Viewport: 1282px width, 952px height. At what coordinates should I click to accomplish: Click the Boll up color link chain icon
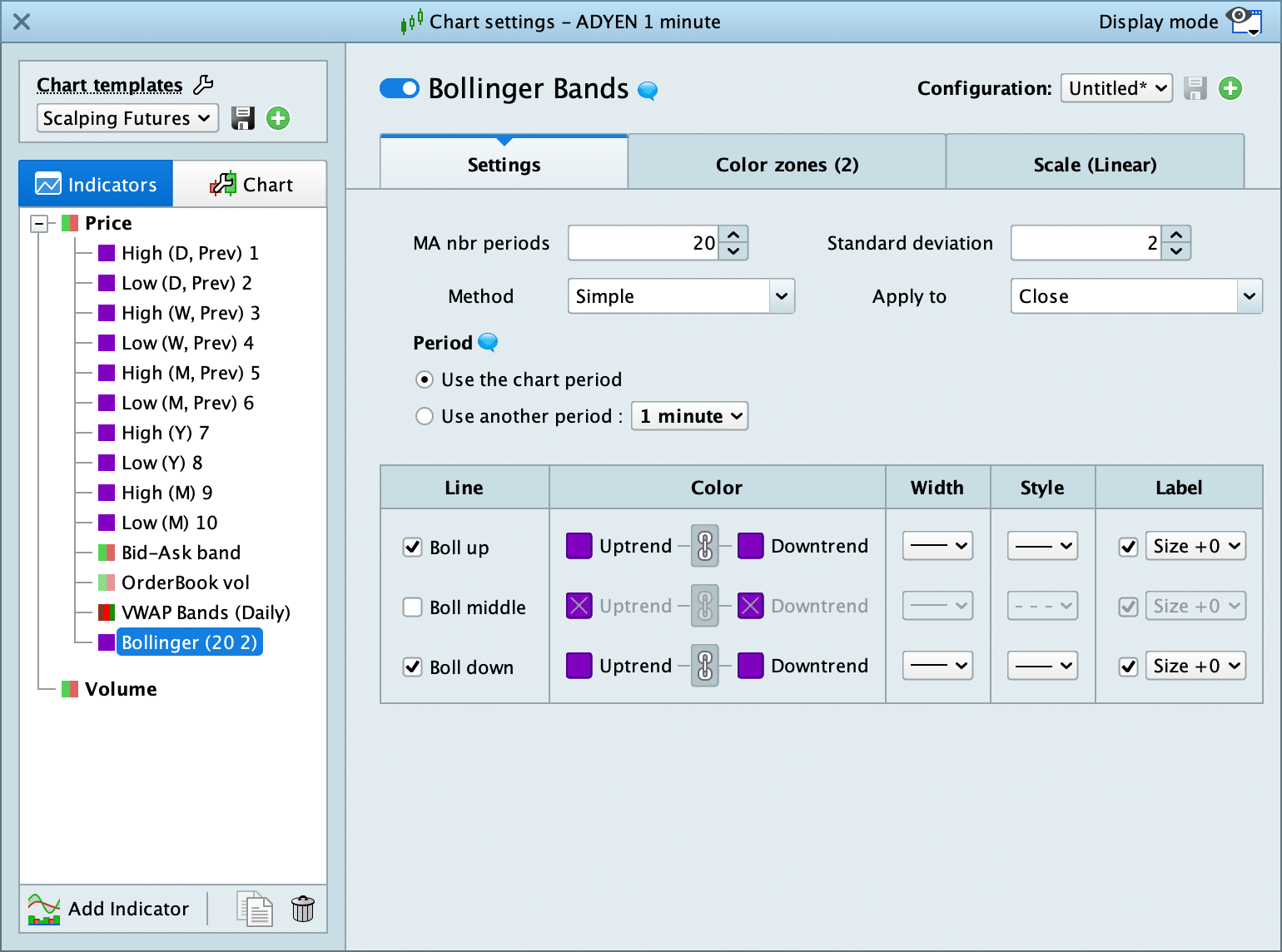tap(705, 546)
